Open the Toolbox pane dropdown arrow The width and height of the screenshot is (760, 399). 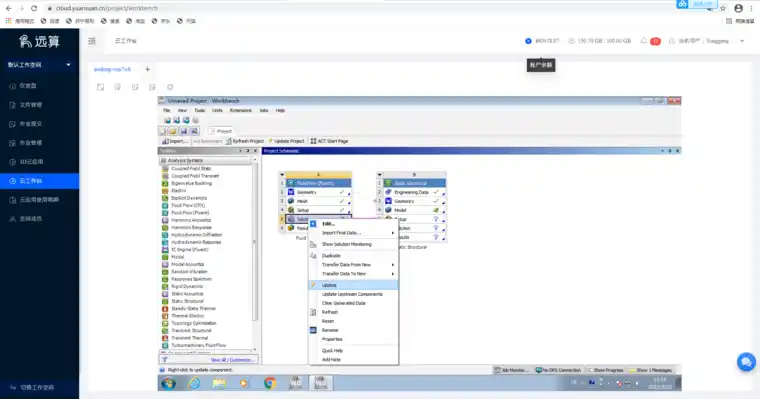[240, 151]
